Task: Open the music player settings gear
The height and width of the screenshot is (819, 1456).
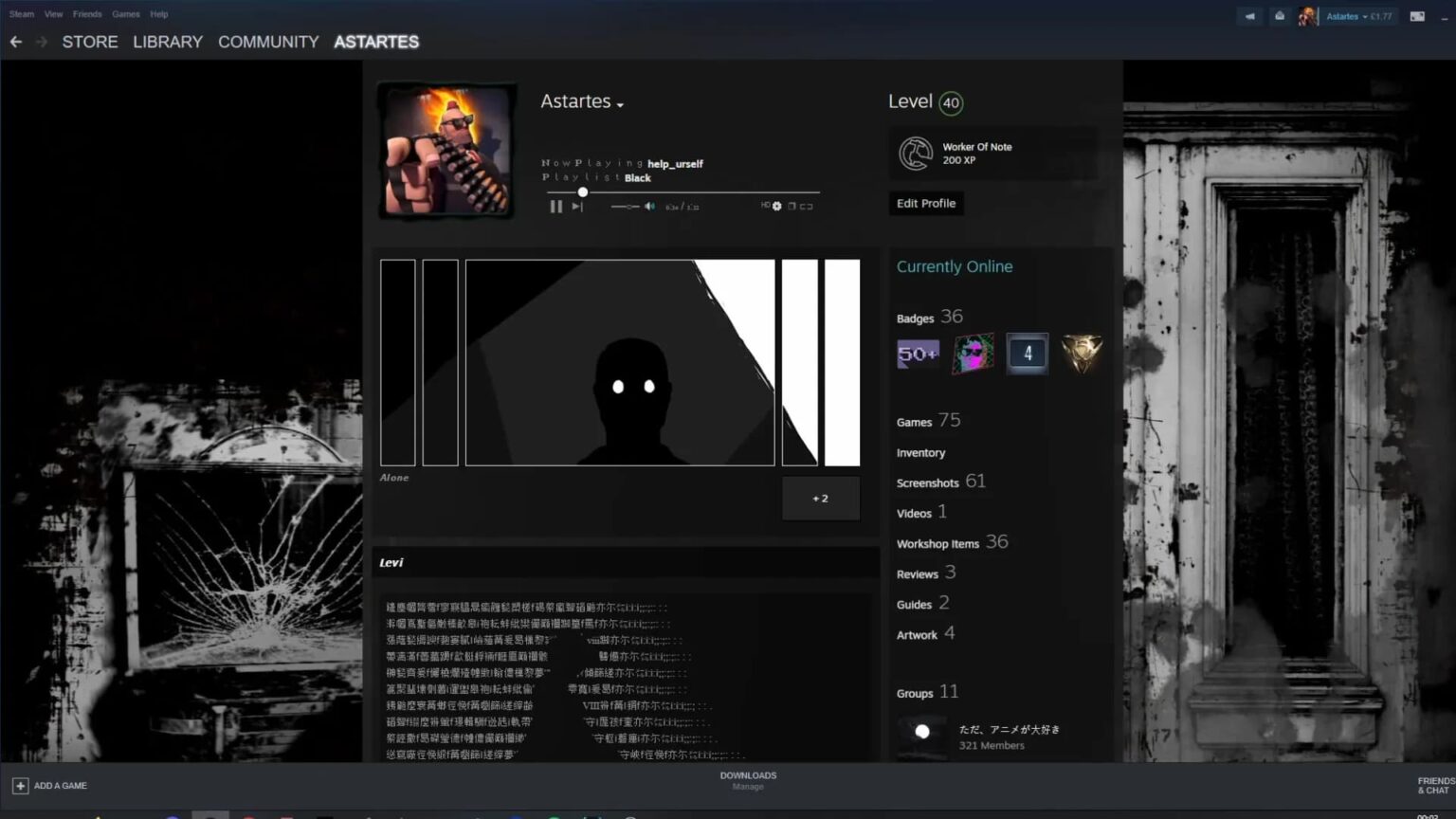Action: (777, 206)
